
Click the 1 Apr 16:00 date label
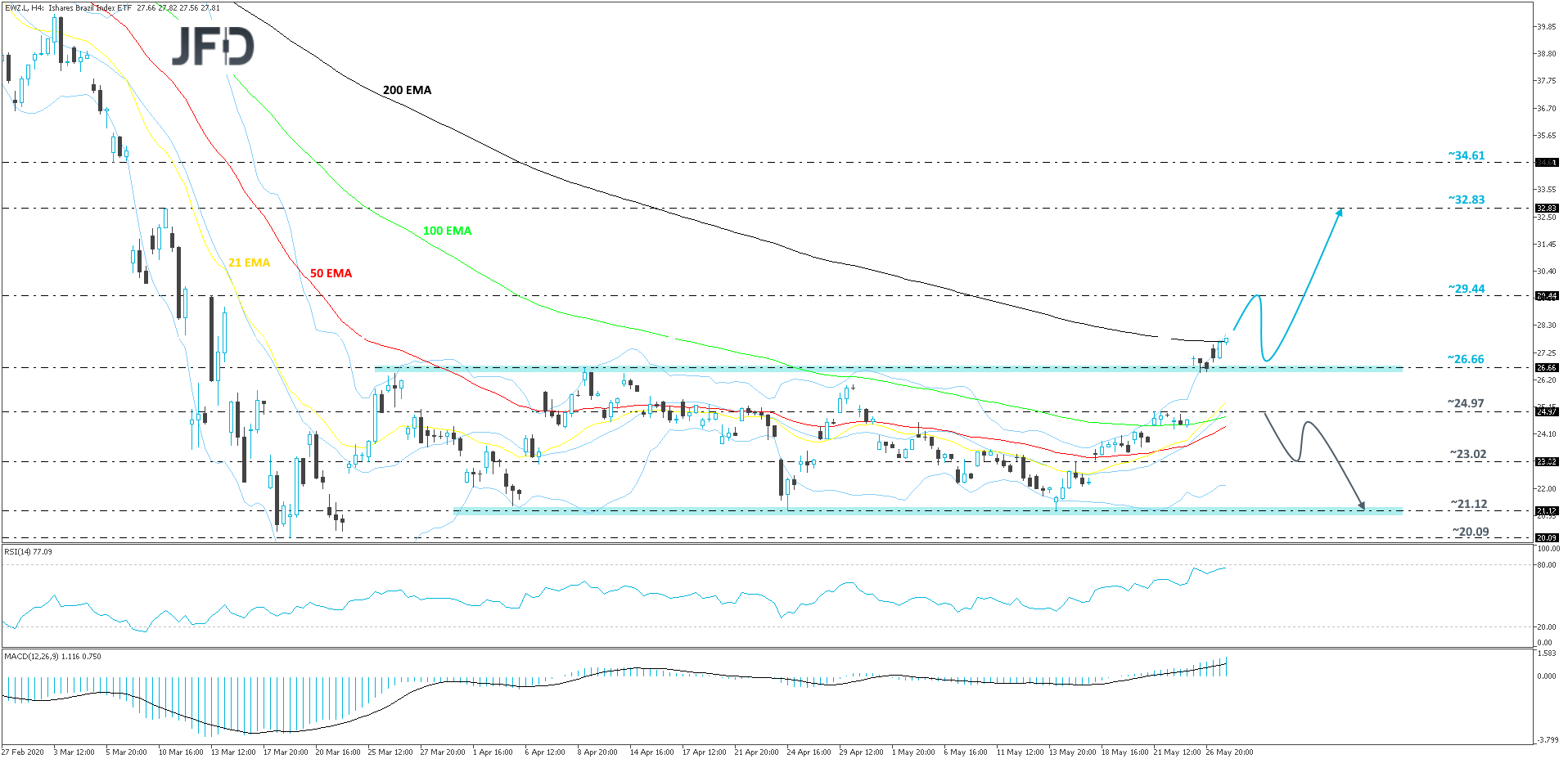point(493,752)
